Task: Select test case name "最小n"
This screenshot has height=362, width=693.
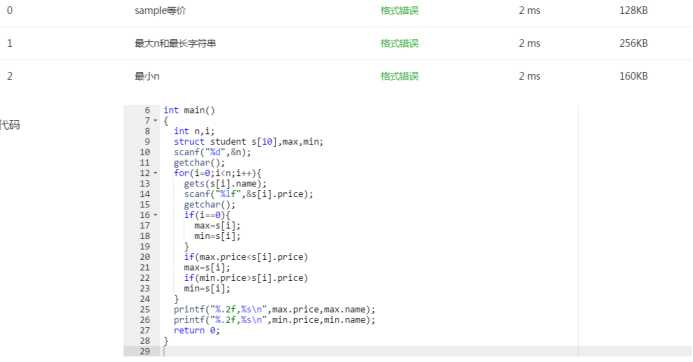Action: pyautogui.click(x=147, y=76)
